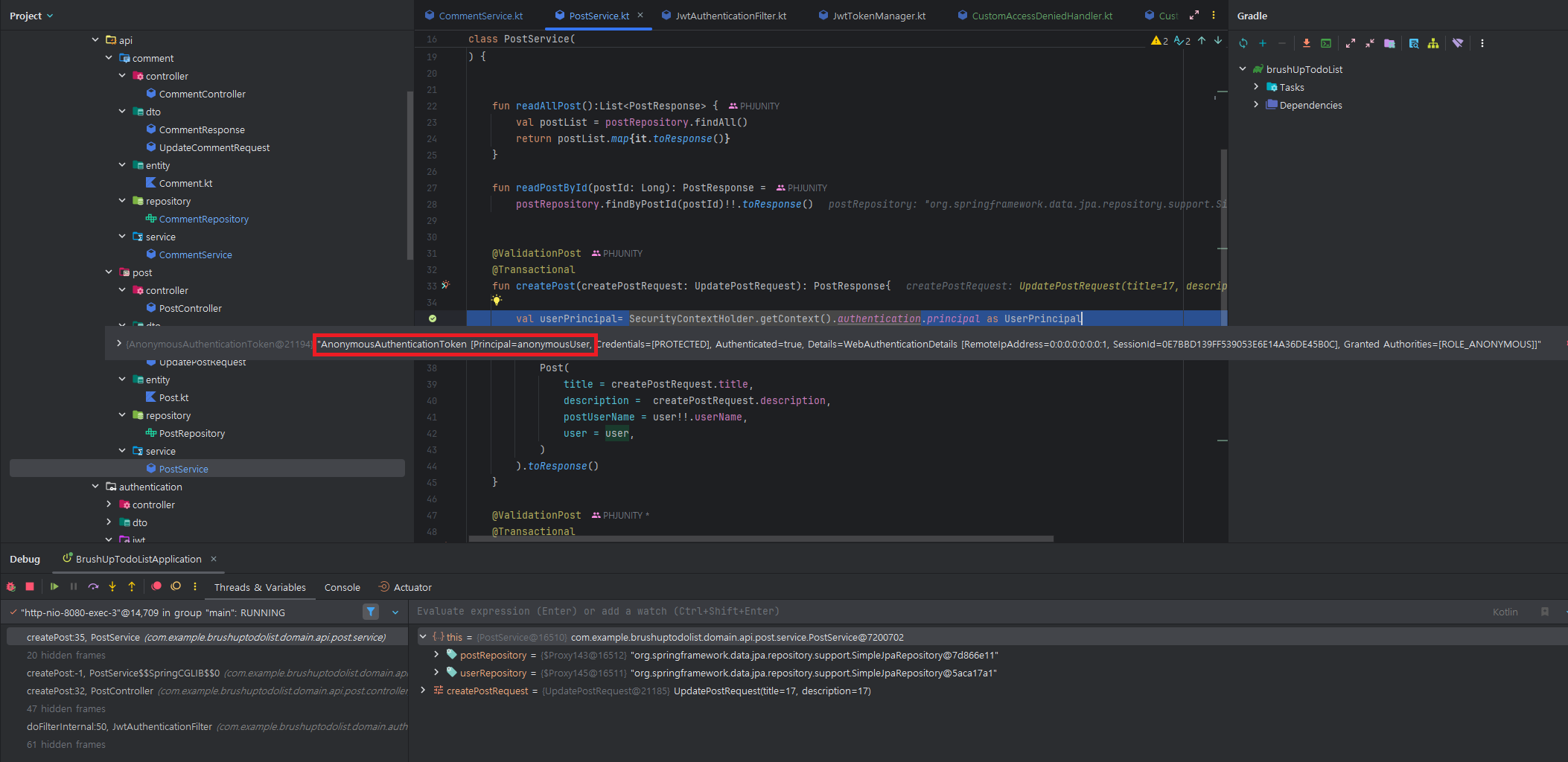Open Gradle panel more options menu

(x=1482, y=43)
